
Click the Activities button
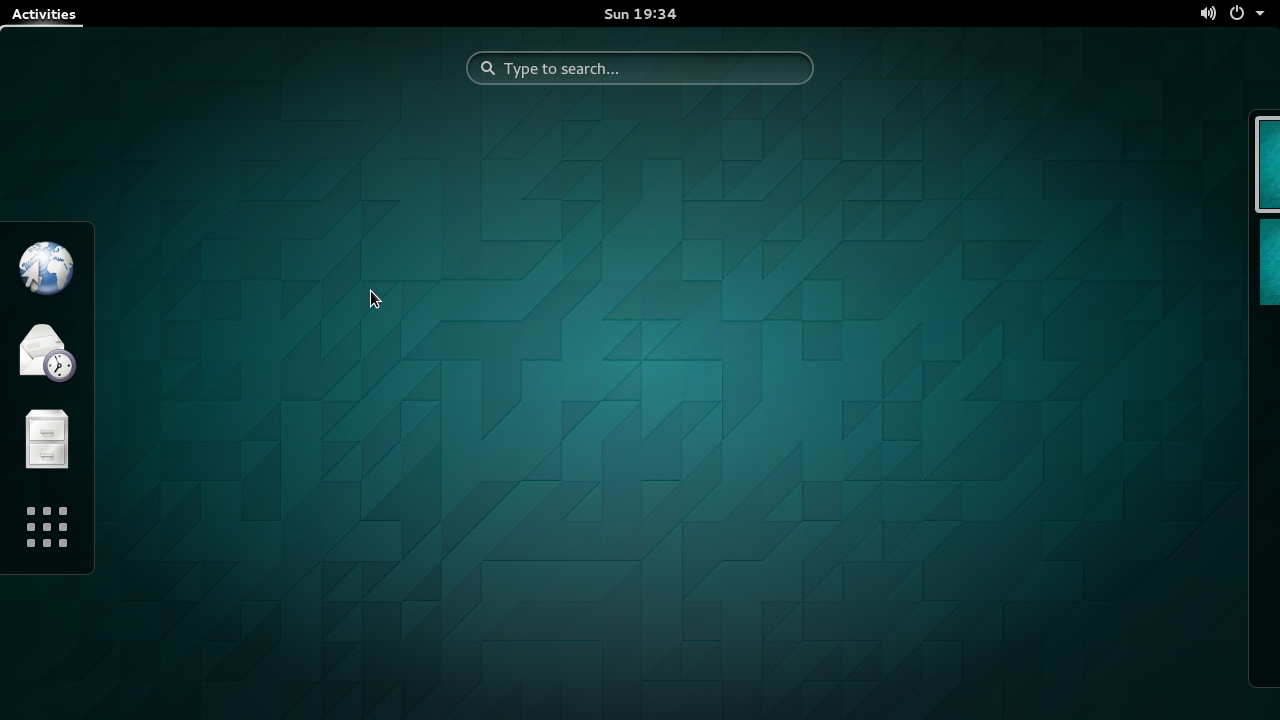[44, 14]
